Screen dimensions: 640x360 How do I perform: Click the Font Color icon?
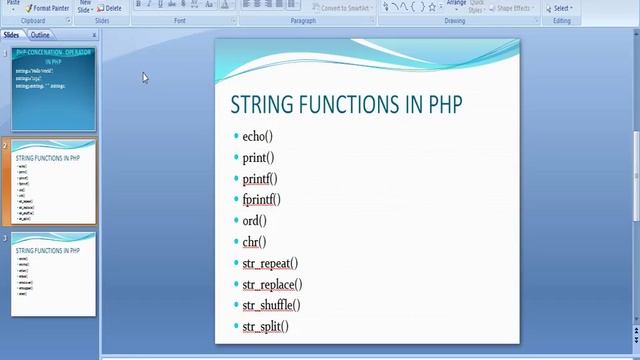(224, 4)
